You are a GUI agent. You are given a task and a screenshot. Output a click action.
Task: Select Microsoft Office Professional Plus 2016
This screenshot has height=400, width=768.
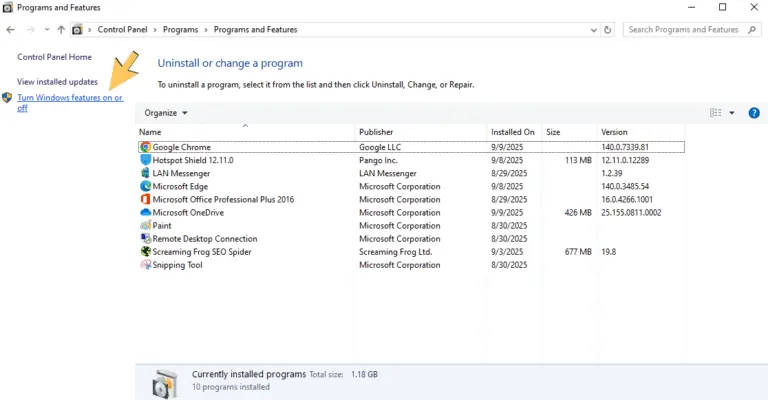pos(223,200)
